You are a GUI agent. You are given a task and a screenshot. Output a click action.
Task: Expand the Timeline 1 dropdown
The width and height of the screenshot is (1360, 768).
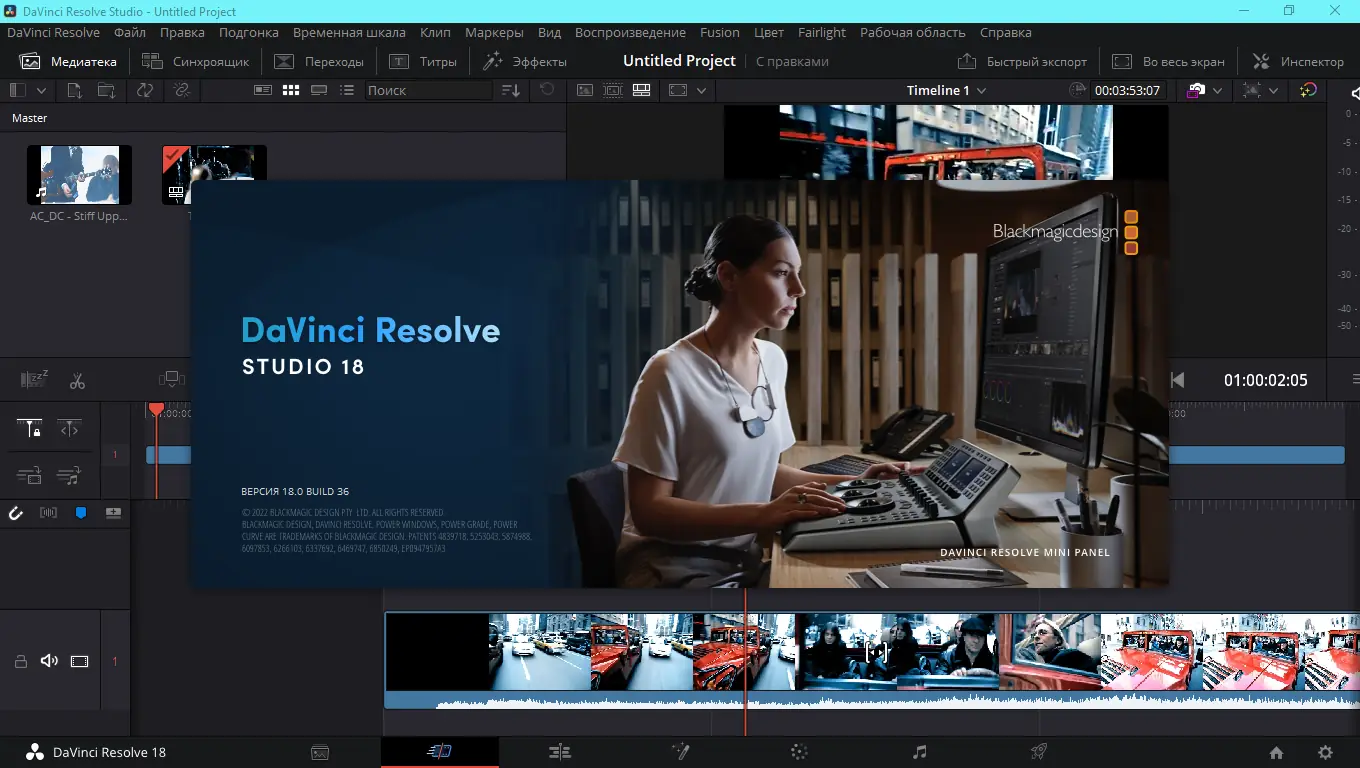(x=981, y=90)
